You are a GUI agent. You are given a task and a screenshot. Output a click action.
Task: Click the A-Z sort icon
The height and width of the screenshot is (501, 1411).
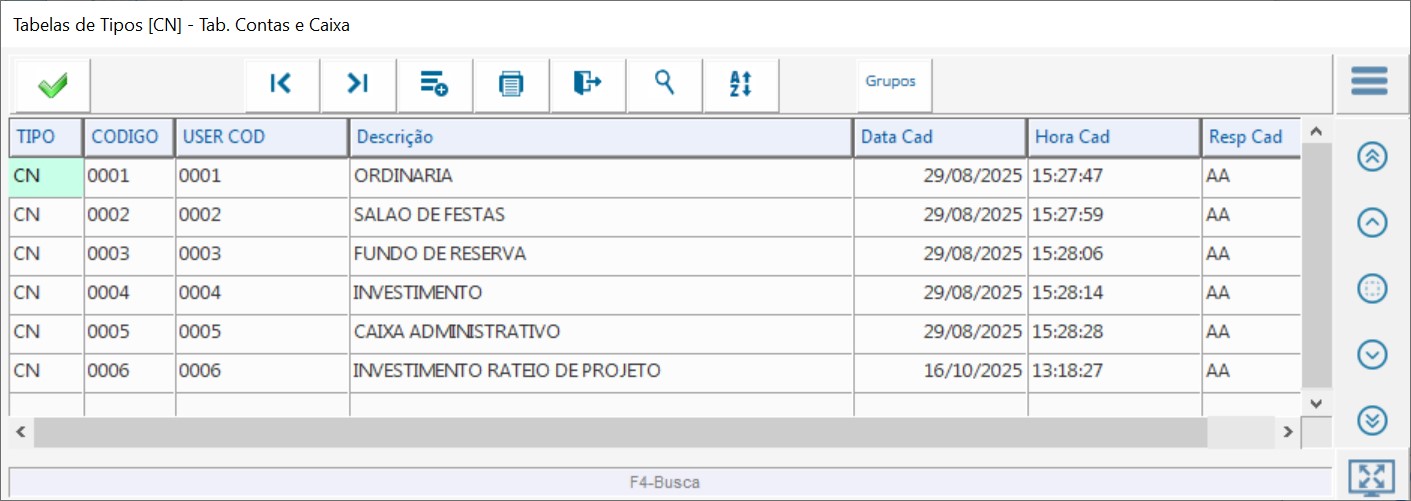[740, 84]
